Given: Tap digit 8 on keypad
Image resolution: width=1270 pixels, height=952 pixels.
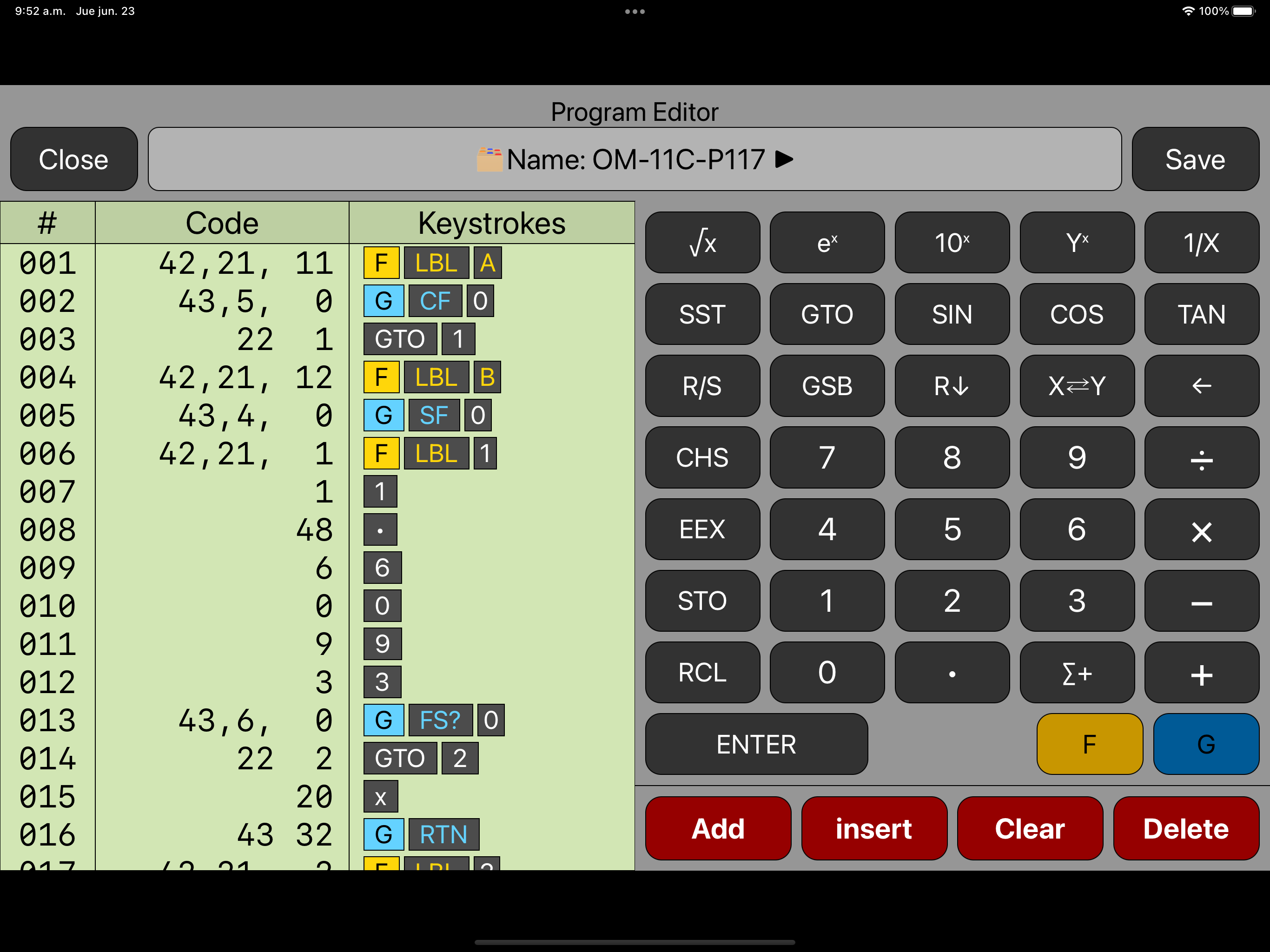Looking at the screenshot, I should [952, 457].
